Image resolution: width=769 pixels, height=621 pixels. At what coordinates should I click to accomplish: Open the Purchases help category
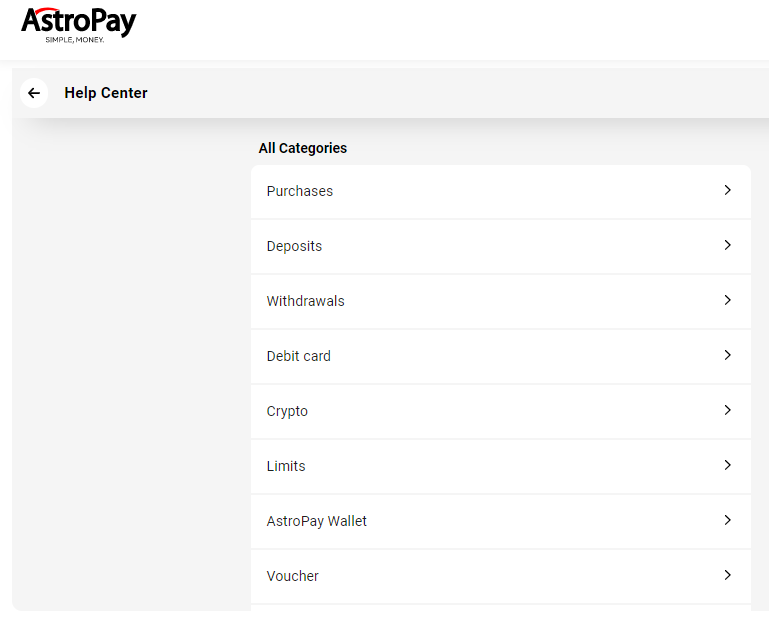tap(300, 191)
